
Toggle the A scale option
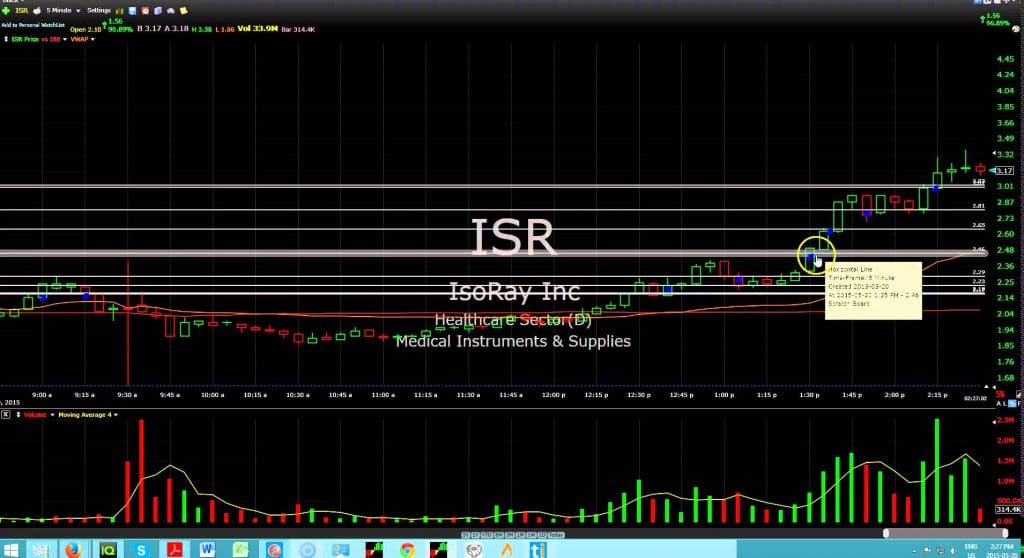[x=999, y=404]
